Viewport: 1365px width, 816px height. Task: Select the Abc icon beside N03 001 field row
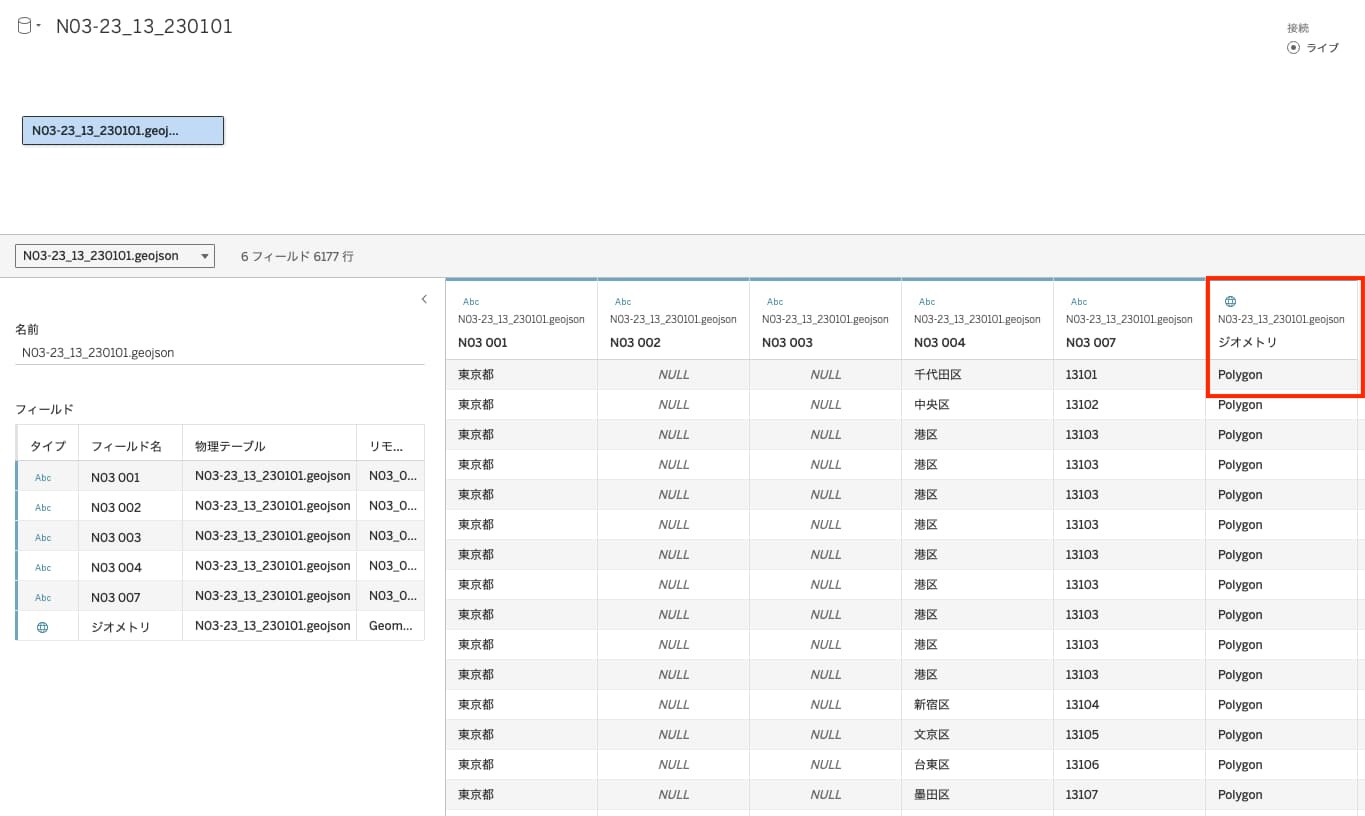tap(42, 476)
